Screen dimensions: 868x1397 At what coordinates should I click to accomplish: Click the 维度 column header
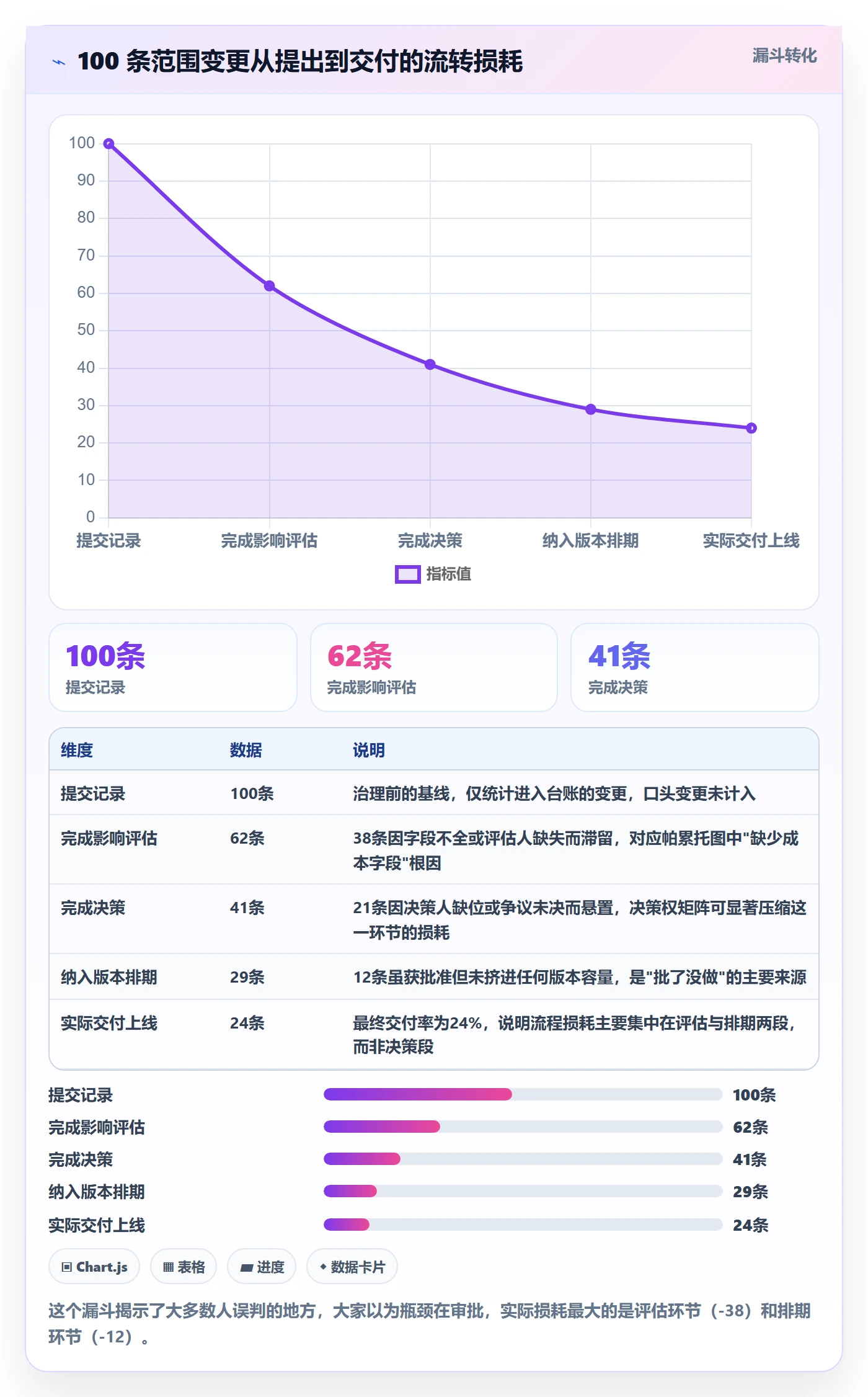[77, 750]
